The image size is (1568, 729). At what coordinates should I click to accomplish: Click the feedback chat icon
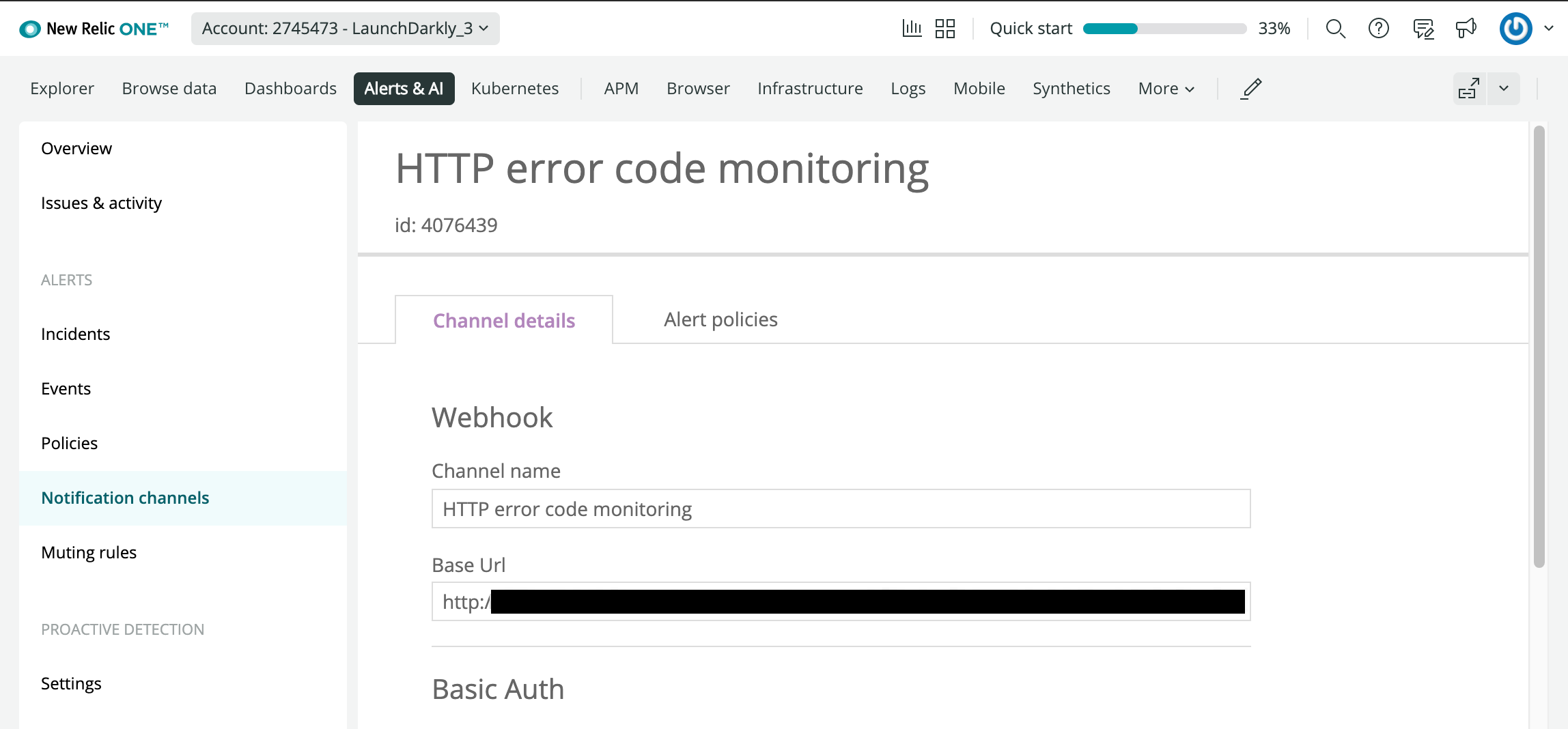point(1423,29)
